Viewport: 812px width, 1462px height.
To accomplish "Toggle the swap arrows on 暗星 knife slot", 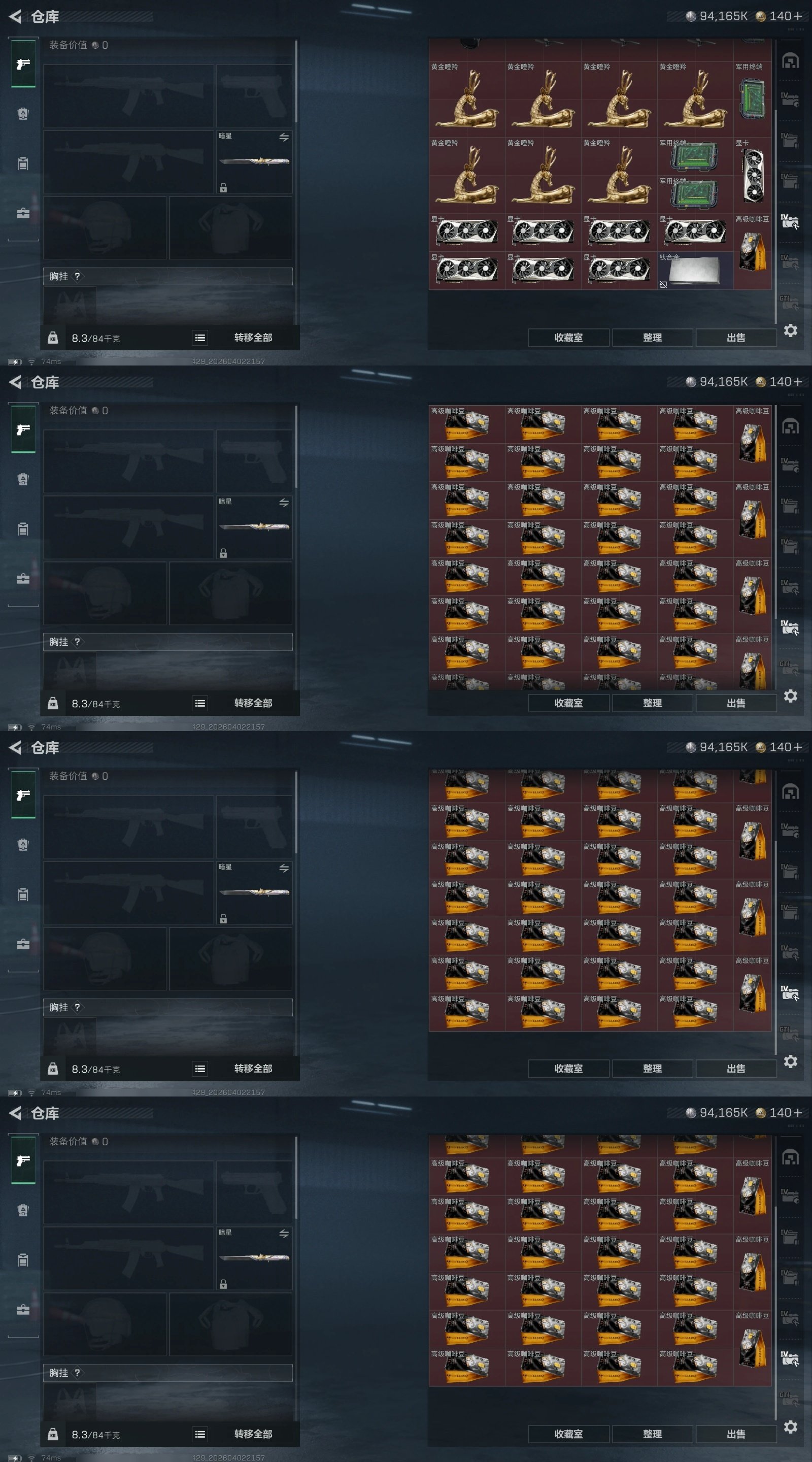I will click(284, 138).
